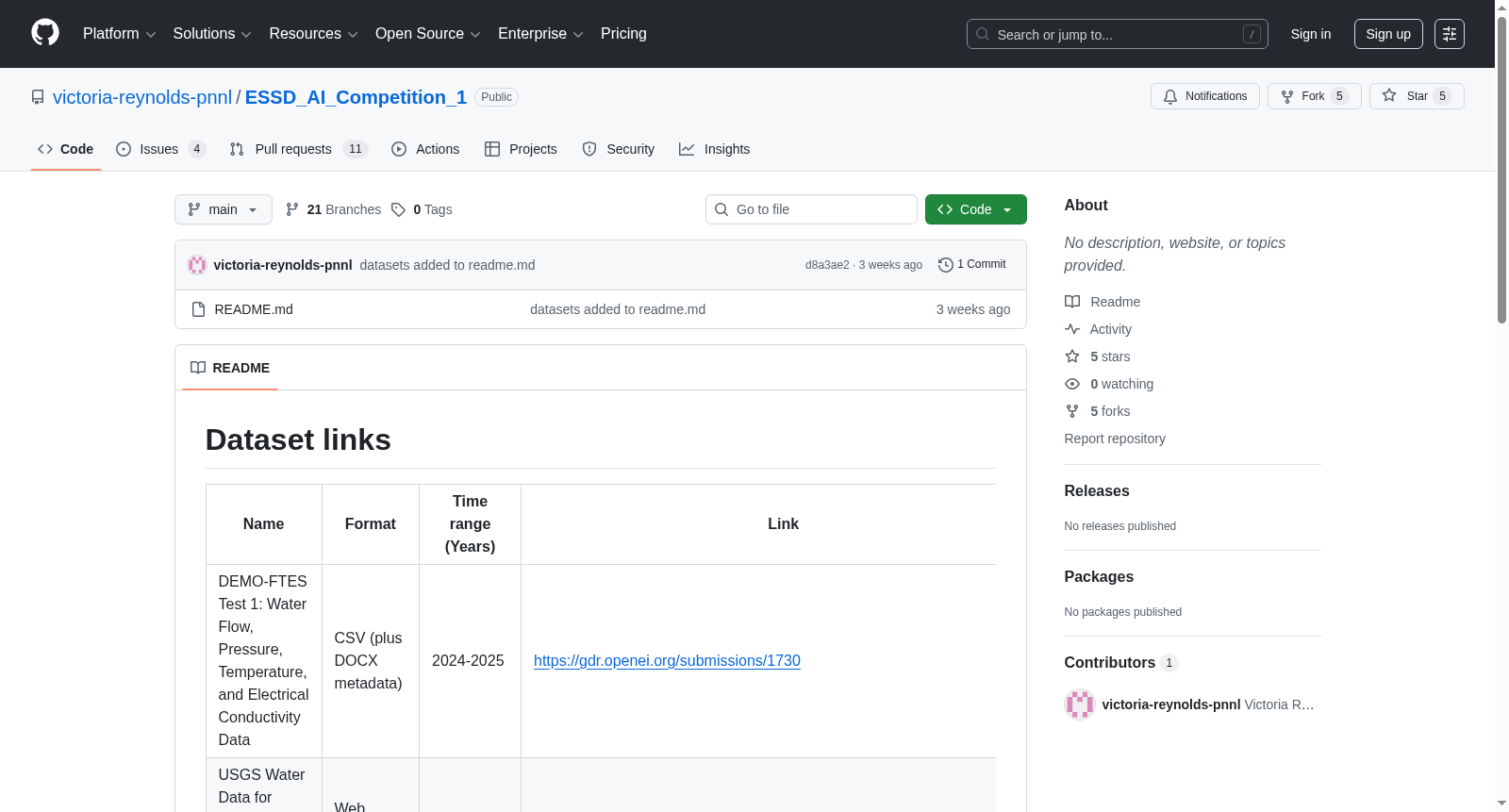The width and height of the screenshot is (1509, 812).
Task: Open Notifications bell button
Action: coord(1204,96)
